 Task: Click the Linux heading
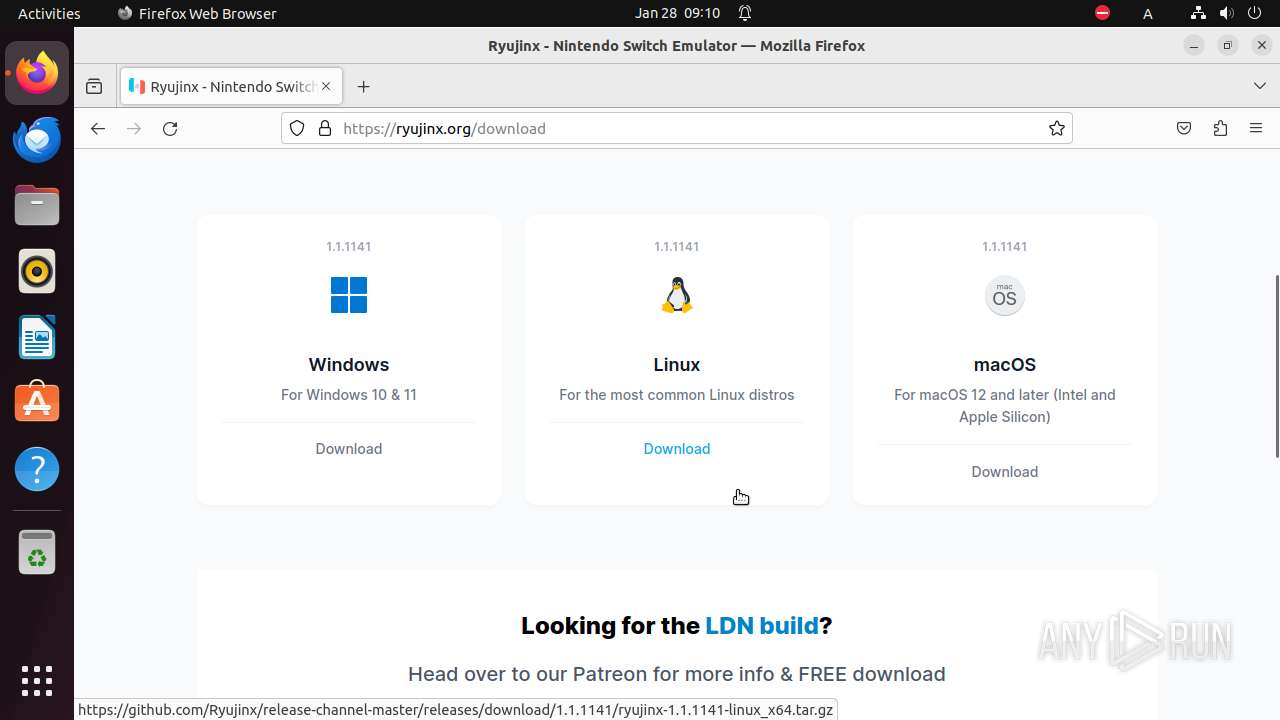click(x=677, y=365)
